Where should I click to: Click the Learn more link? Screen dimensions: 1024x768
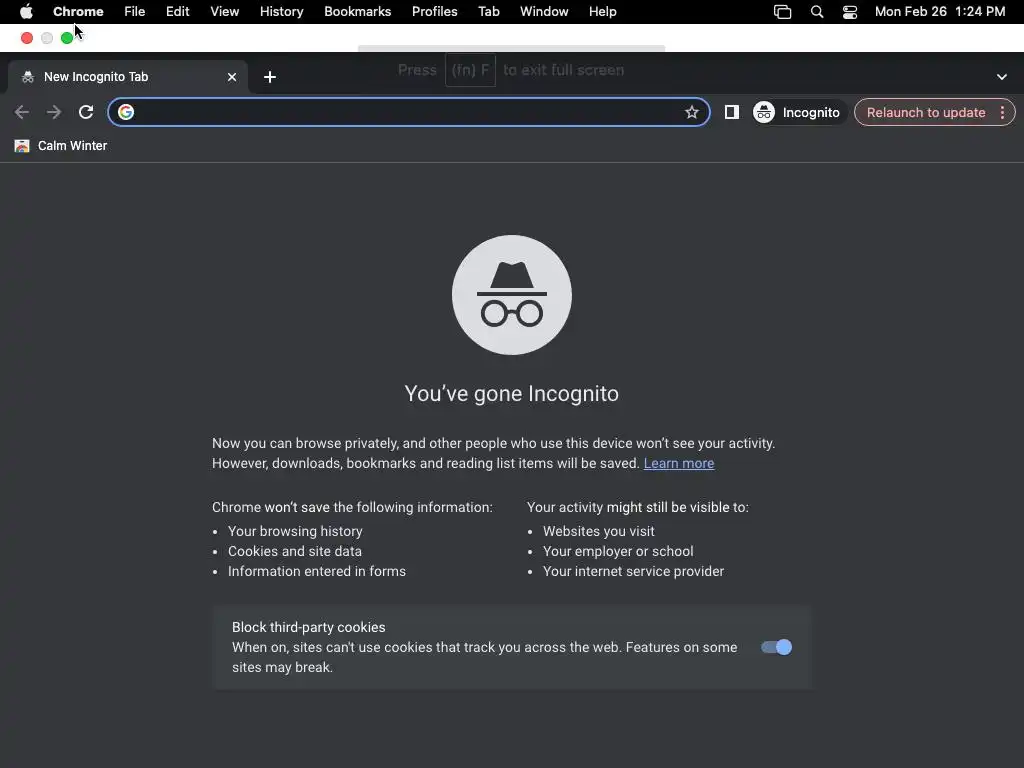click(x=679, y=463)
